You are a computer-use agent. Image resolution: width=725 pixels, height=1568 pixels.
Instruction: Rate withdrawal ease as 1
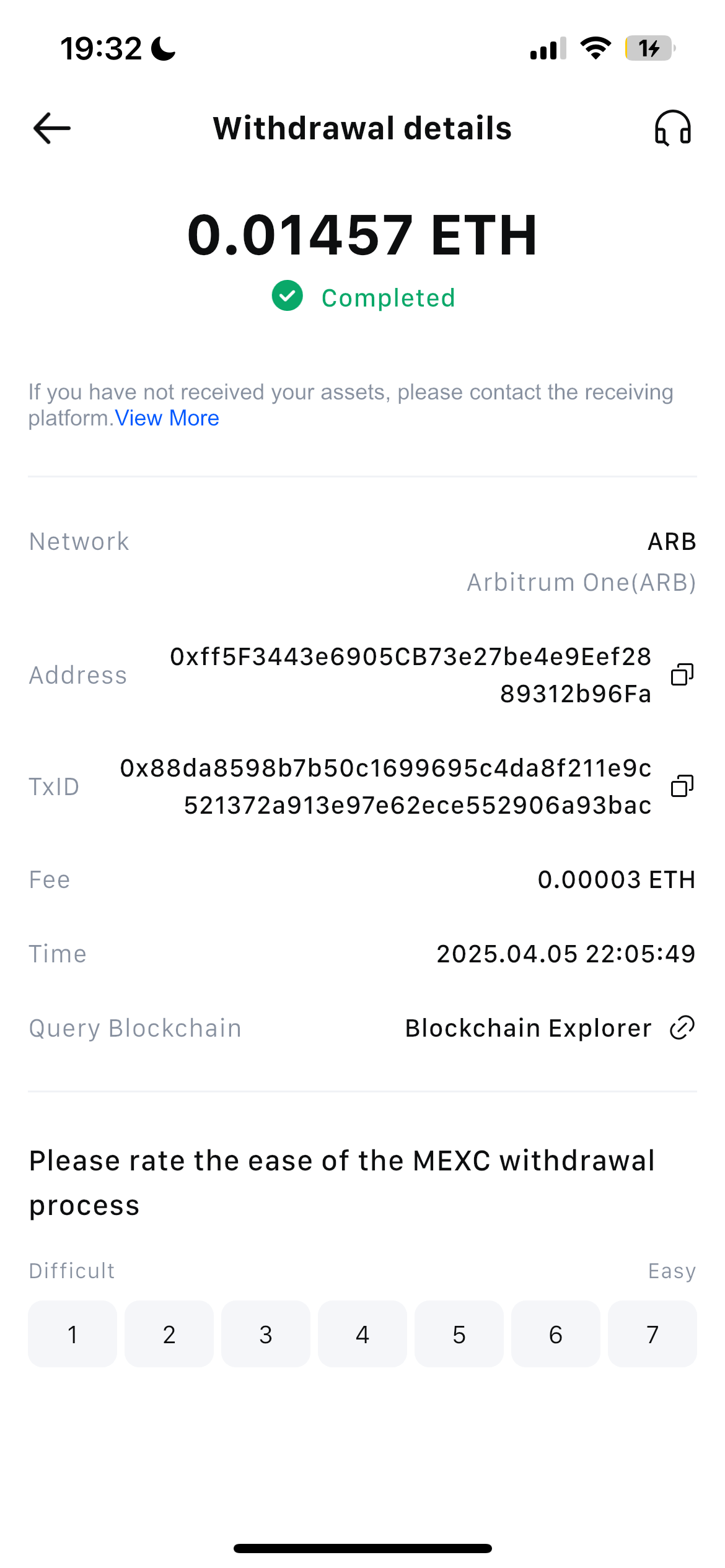click(72, 1334)
